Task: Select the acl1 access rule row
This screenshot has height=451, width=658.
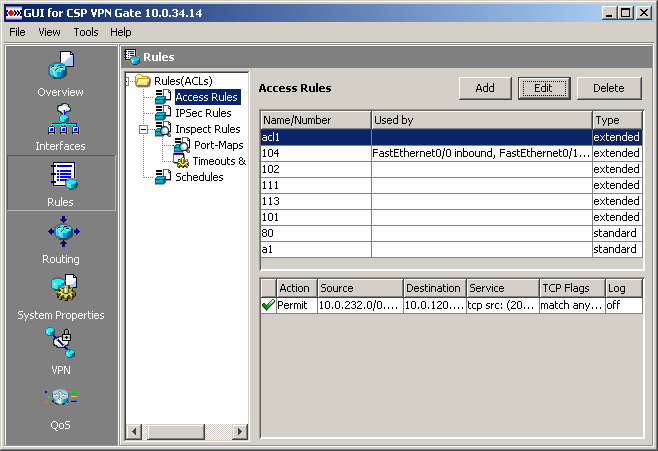Action: [451, 137]
